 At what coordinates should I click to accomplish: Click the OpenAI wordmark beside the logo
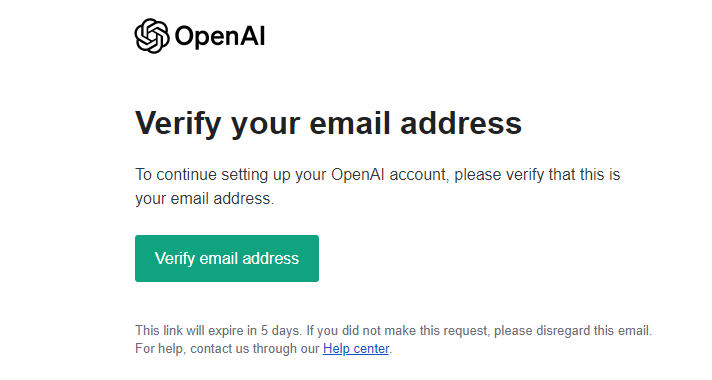coord(220,36)
